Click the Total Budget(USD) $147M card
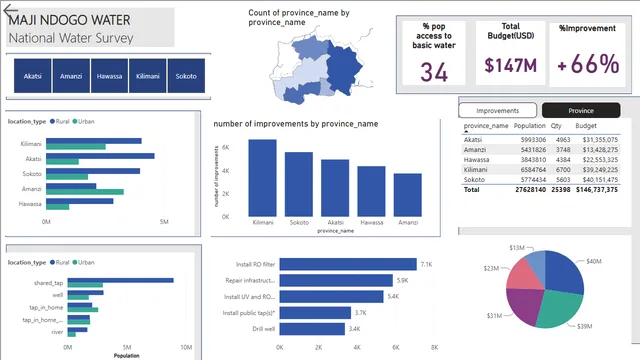Viewport: 640px width, 360px height. coord(510,53)
